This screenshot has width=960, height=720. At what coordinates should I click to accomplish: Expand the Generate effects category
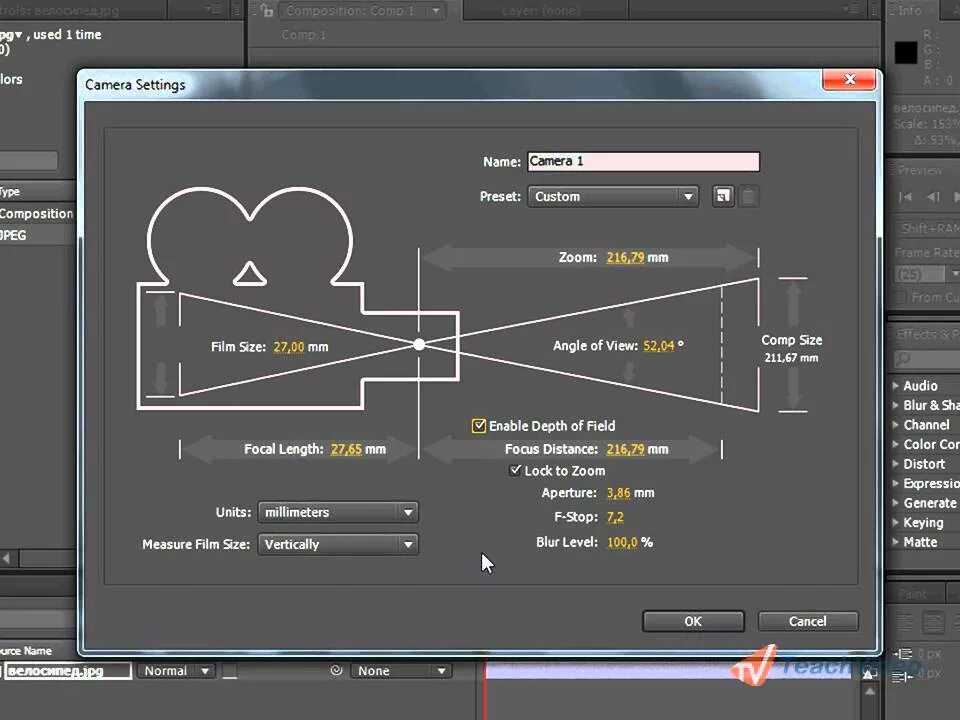pos(896,503)
